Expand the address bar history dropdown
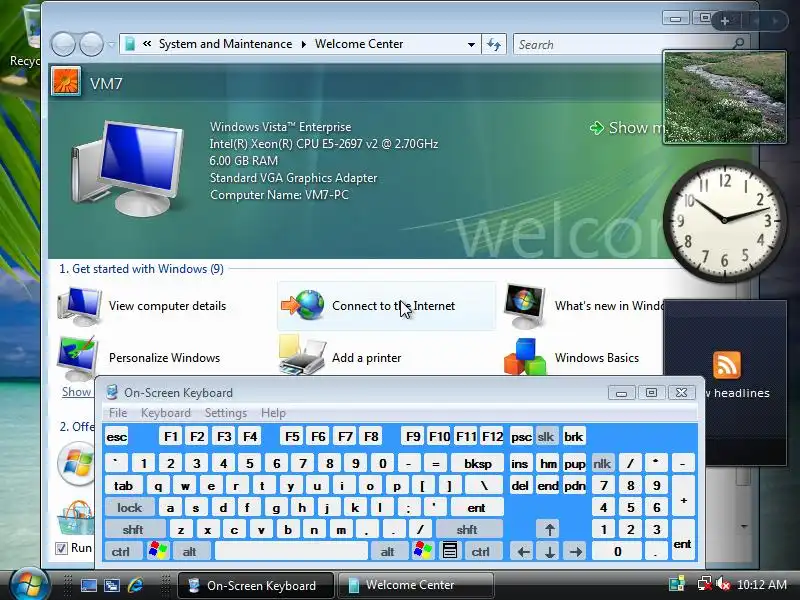800x600 pixels. (471, 44)
